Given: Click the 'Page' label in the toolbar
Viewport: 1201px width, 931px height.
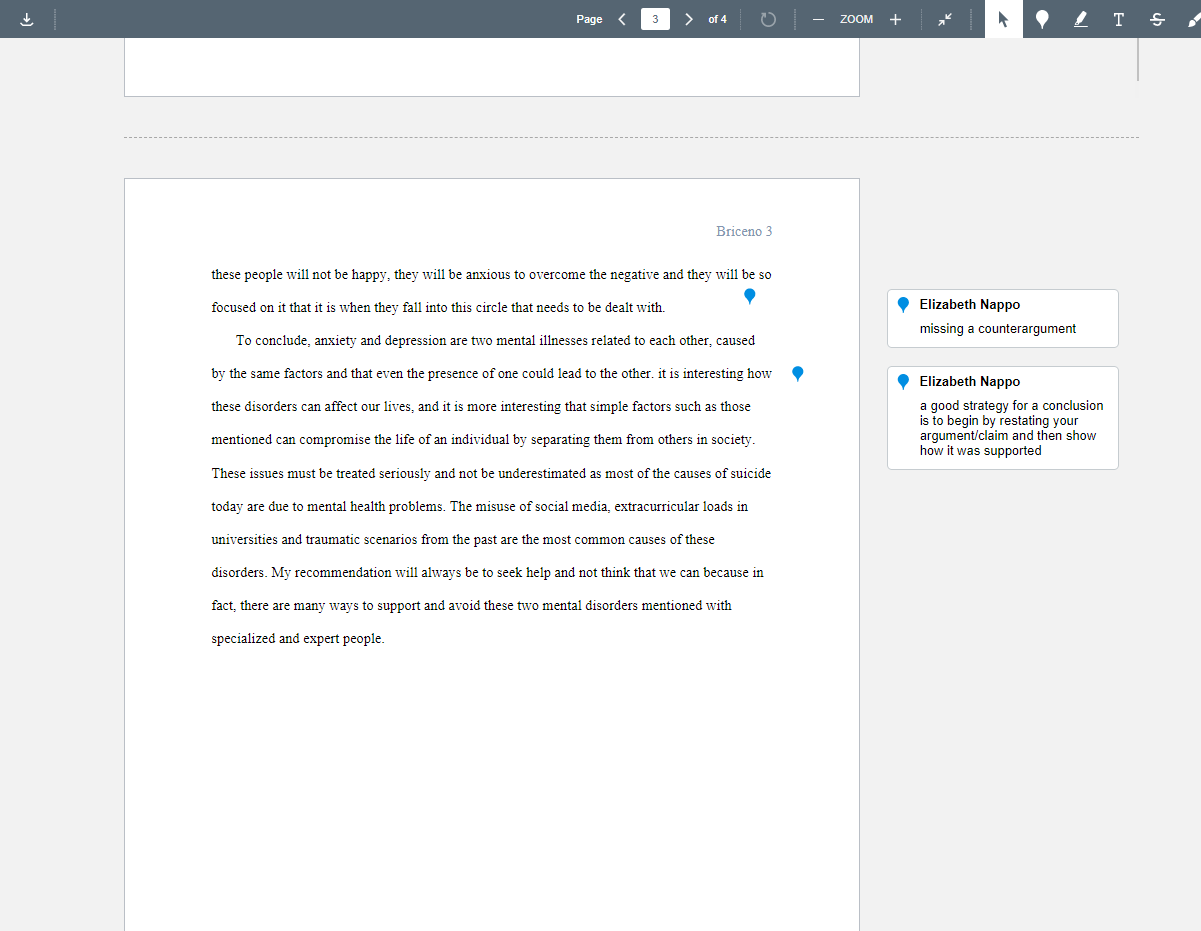Looking at the screenshot, I should click(589, 19).
